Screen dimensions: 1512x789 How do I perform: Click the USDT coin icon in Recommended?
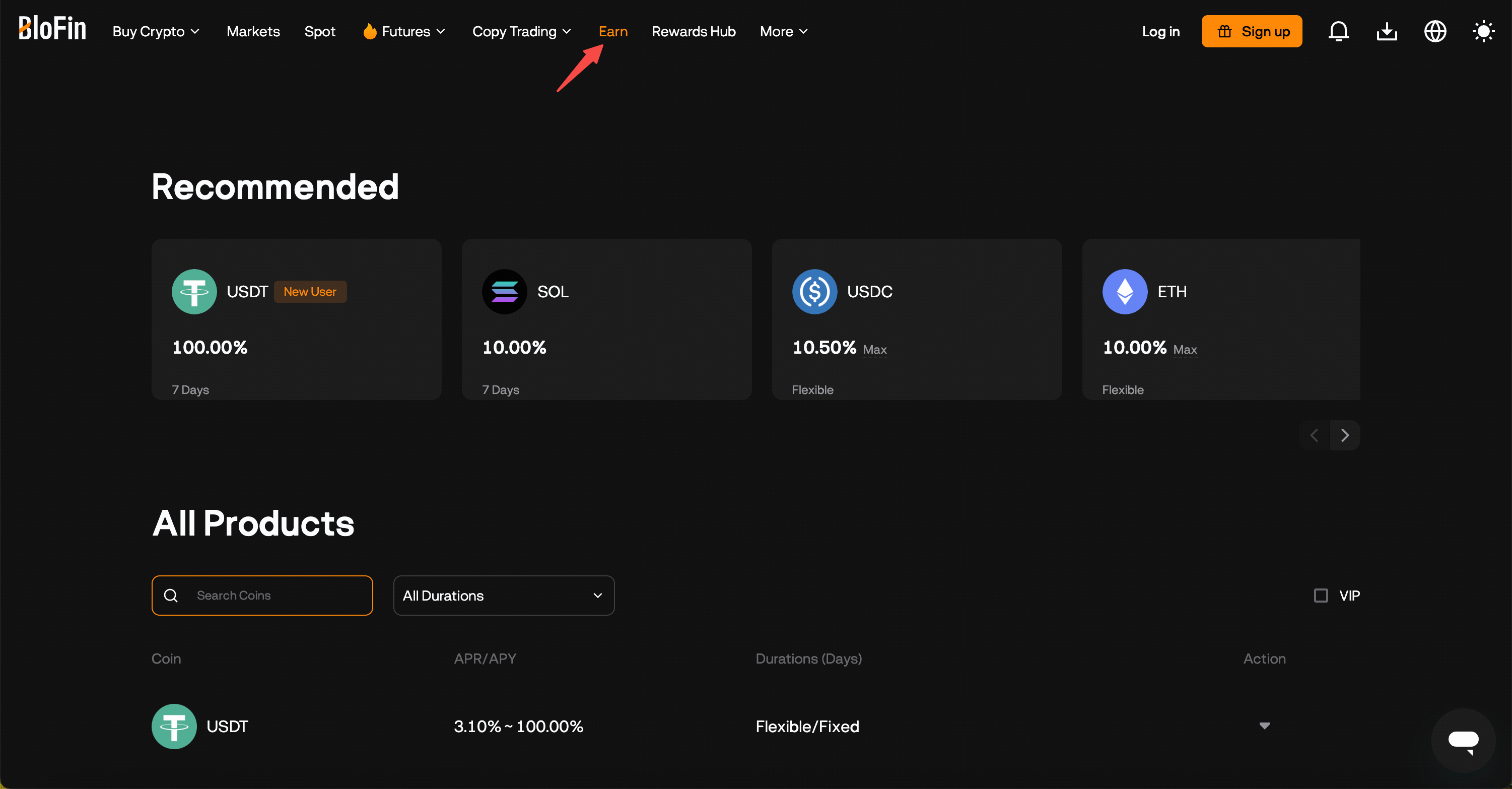pyautogui.click(x=194, y=291)
